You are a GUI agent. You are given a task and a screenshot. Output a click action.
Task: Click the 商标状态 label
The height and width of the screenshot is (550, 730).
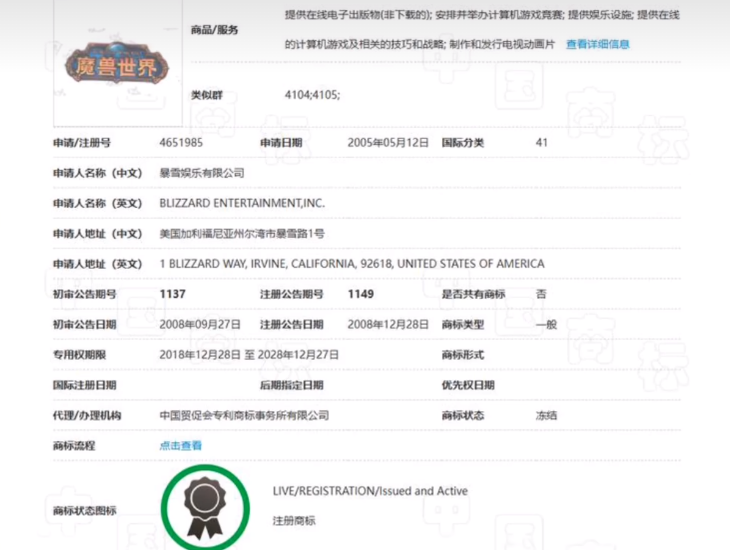point(463,415)
